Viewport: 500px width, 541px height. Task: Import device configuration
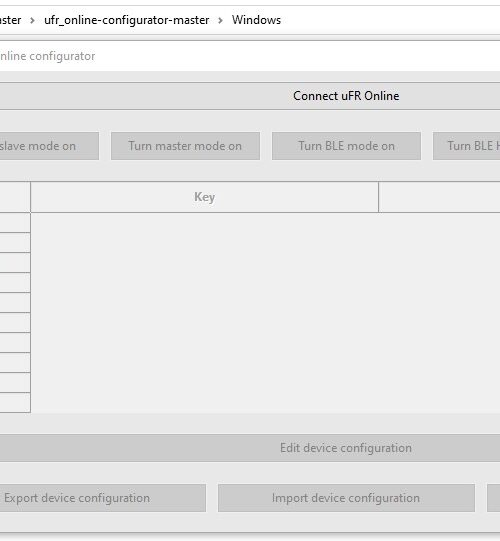(x=346, y=498)
